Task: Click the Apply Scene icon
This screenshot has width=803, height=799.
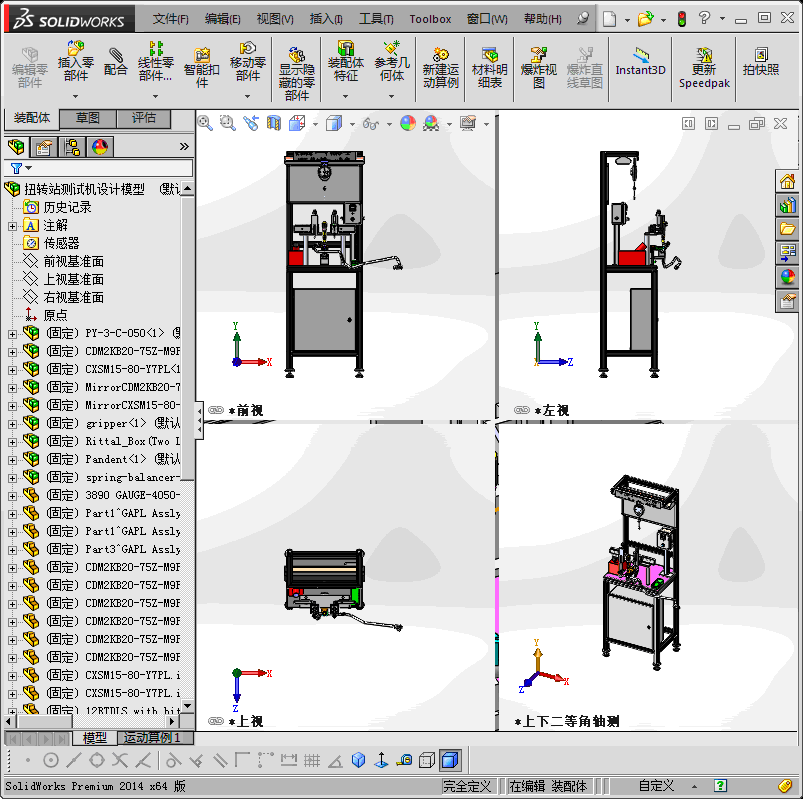Action: click(431, 123)
